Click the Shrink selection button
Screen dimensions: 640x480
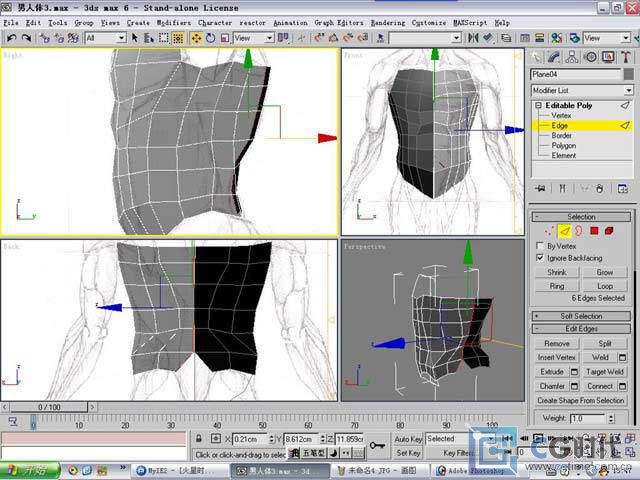pos(557,272)
